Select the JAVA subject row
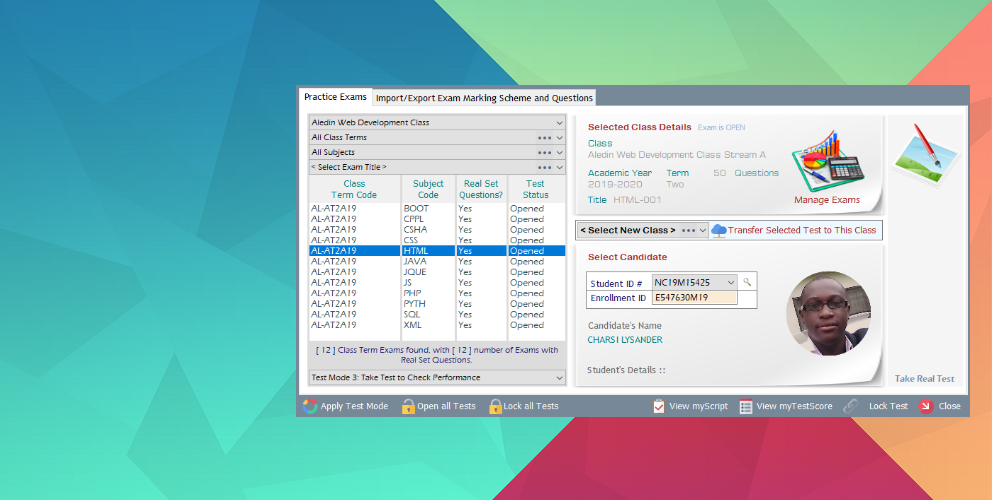This screenshot has height=500, width=992. (437, 261)
